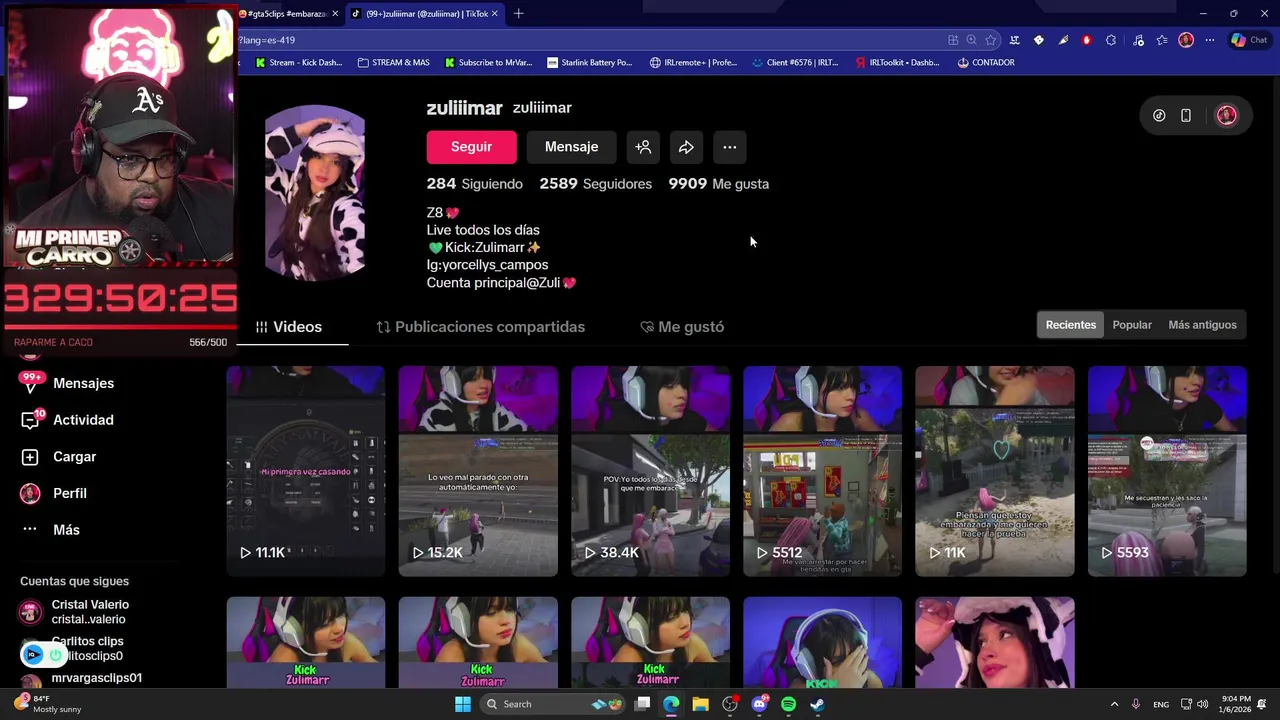Open STREAM & MAS bookmarks folder
Image resolution: width=1280 pixels, height=720 pixels.
click(393, 62)
